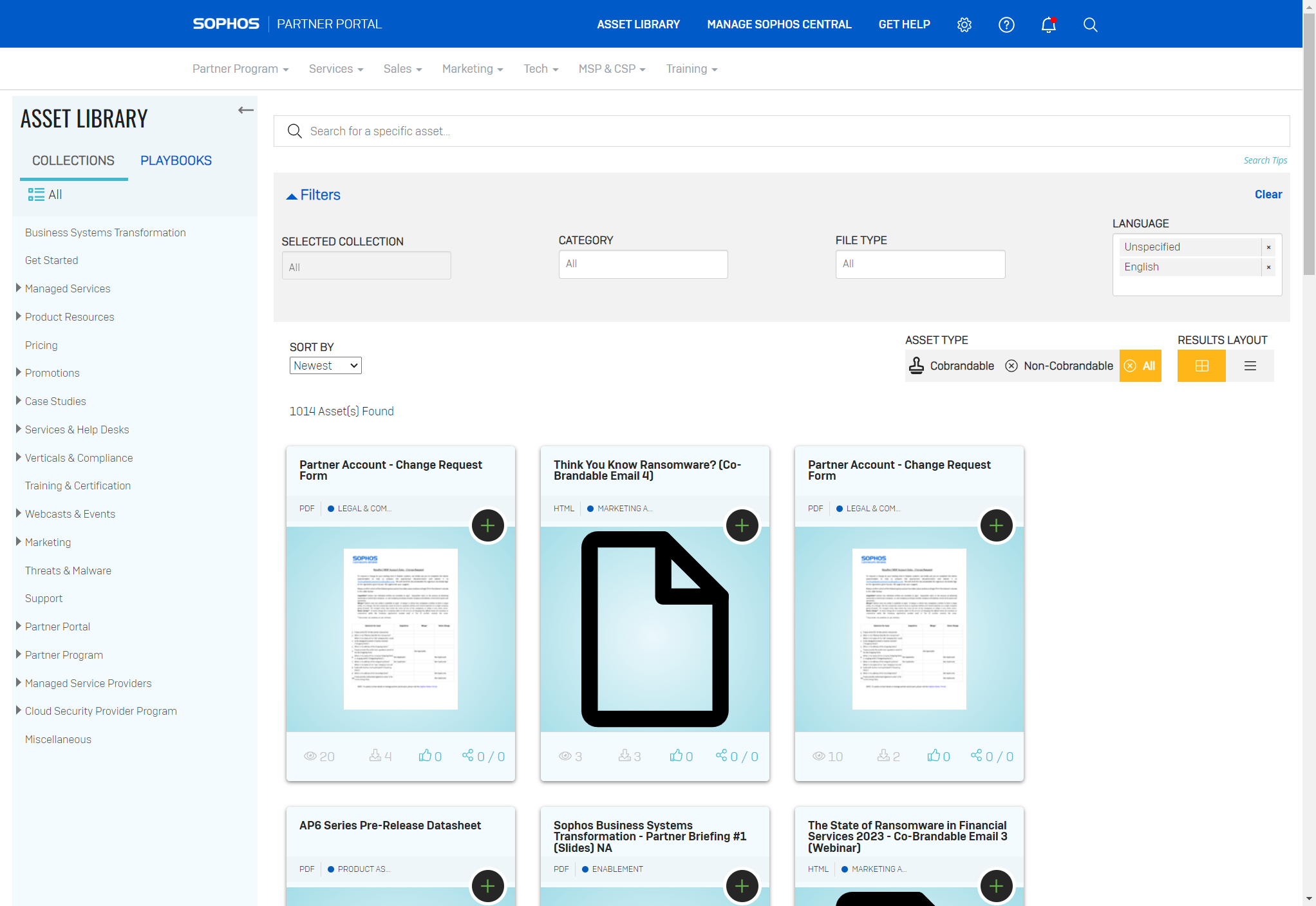Clear all filters
The height and width of the screenshot is (906, 1316).
tap(1268, 194)
